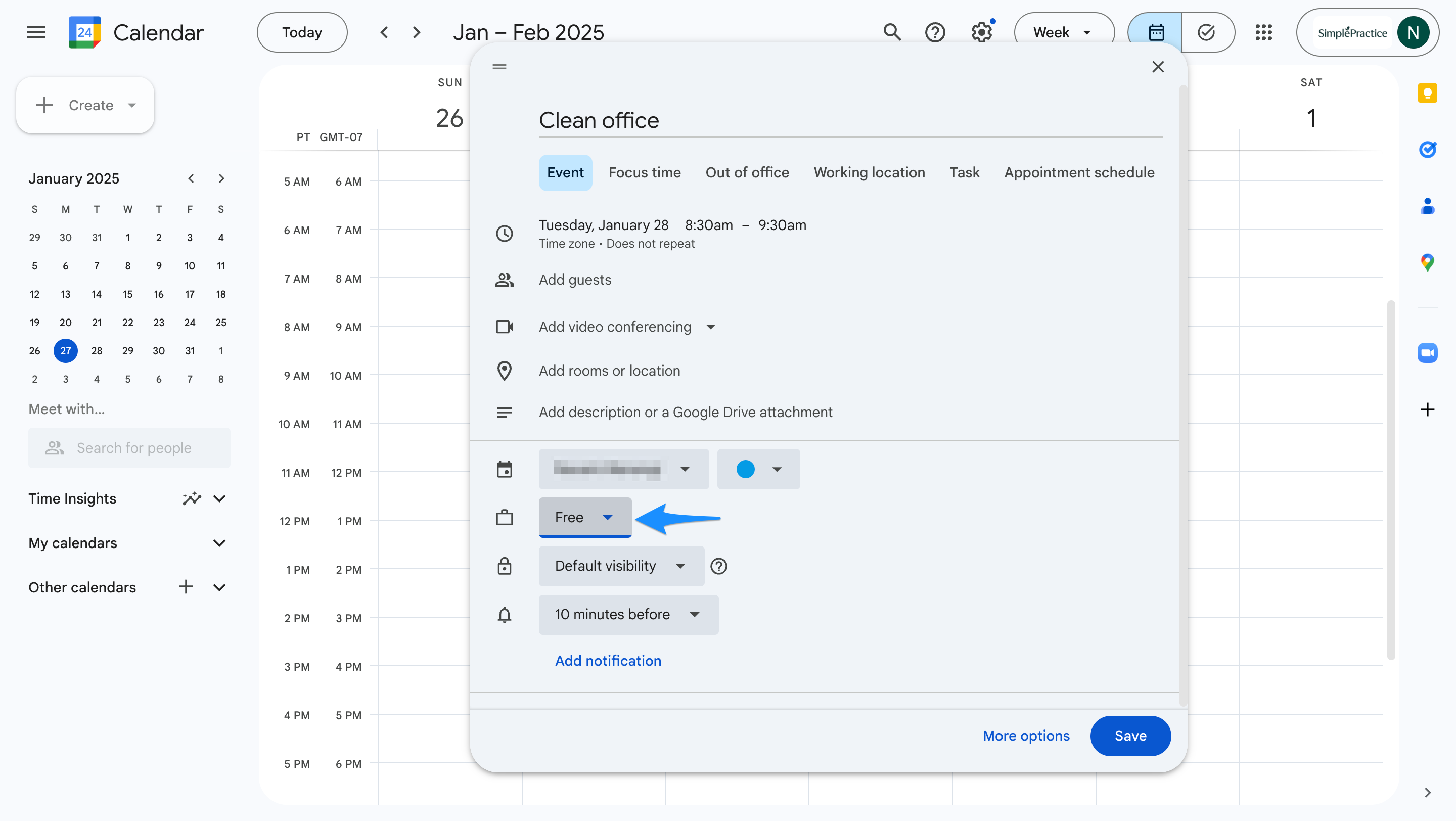Image resolution: width=1456 pixels, height=821 pixels.
Task: Grab the dialog drag handle
Action: click(499, 67)
